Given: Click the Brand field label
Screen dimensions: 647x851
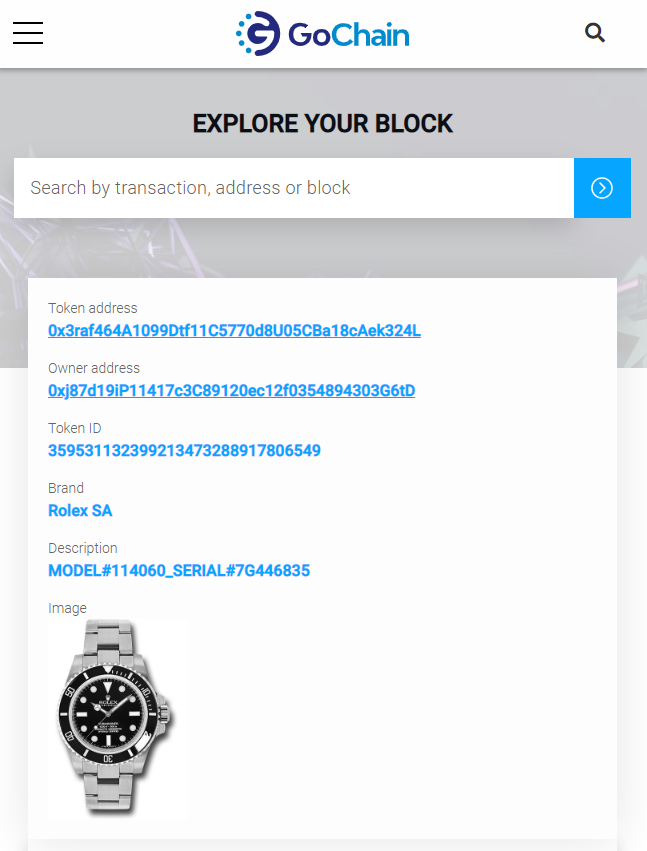Looking at the screenshot, I should click(x=66, y=488).
